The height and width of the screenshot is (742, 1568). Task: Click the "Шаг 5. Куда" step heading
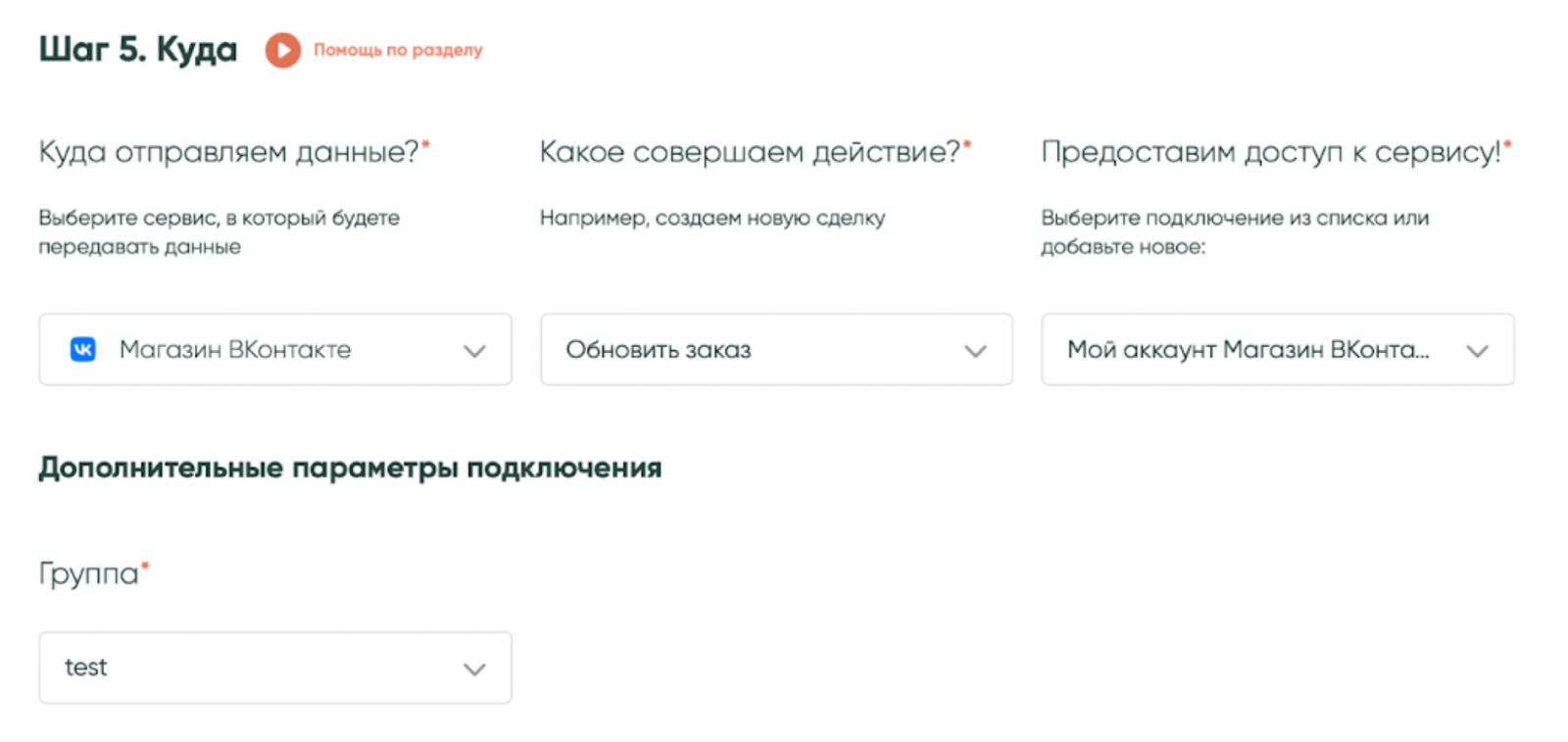click(138, 49)
